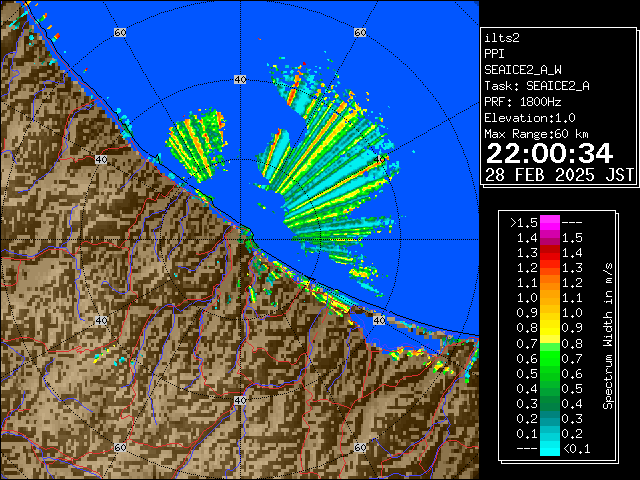Select the 'Task: SEAICE2_A' line
Image resolution: width=640 pixels, height=480 pixels.
pyautogui.click(x=537, y=86)
